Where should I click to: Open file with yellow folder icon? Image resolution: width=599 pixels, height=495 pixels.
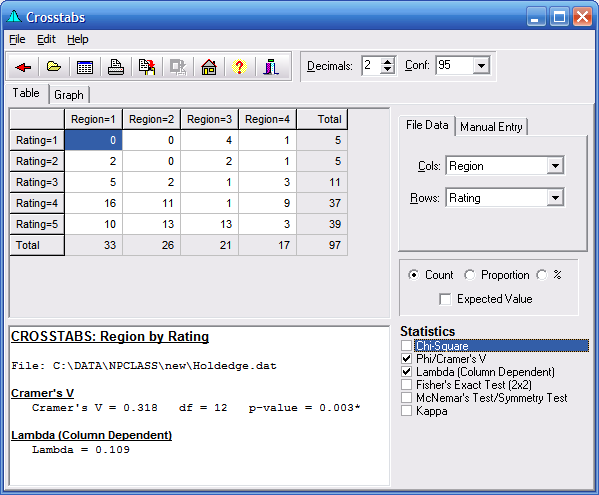pyautogui.click(x=54, y=67)
